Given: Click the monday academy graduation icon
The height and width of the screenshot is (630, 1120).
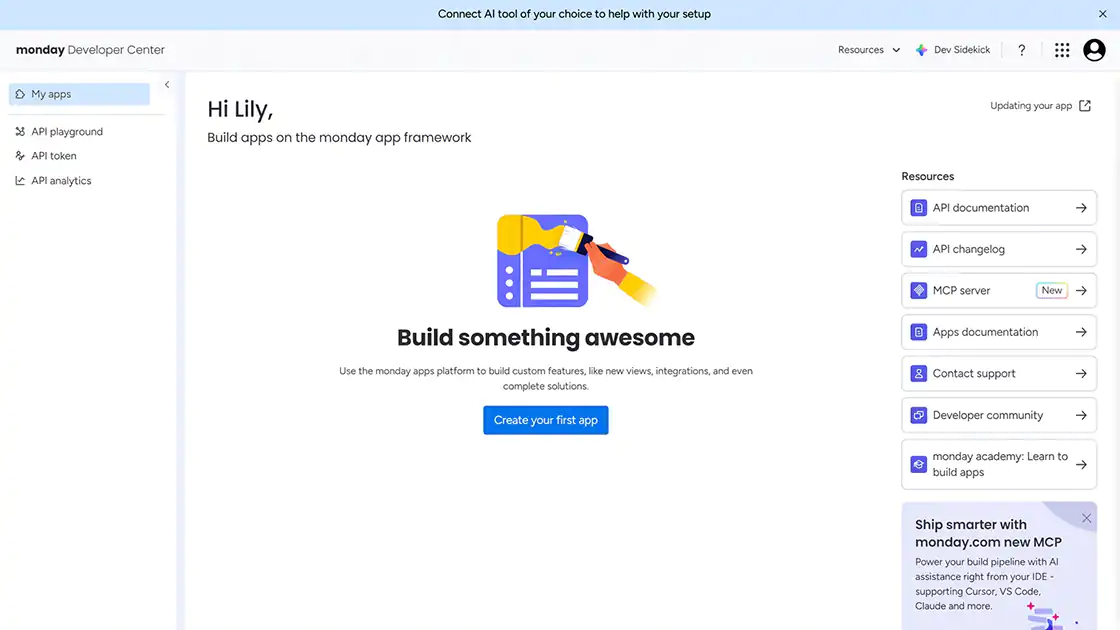Looking at the screenshot, I should [x=919, y=464].
